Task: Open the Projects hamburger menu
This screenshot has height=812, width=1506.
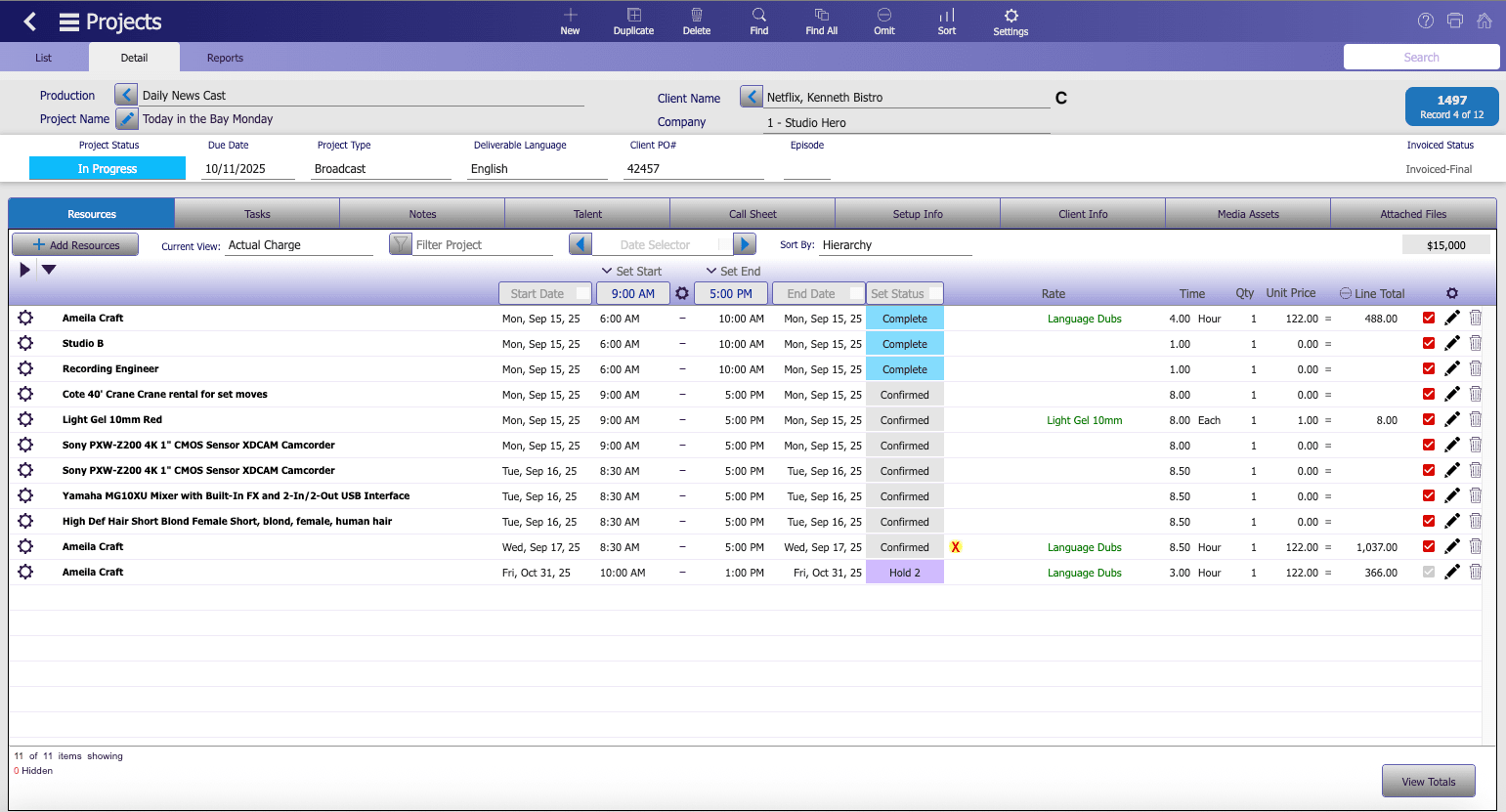Action: pos(69,21)
